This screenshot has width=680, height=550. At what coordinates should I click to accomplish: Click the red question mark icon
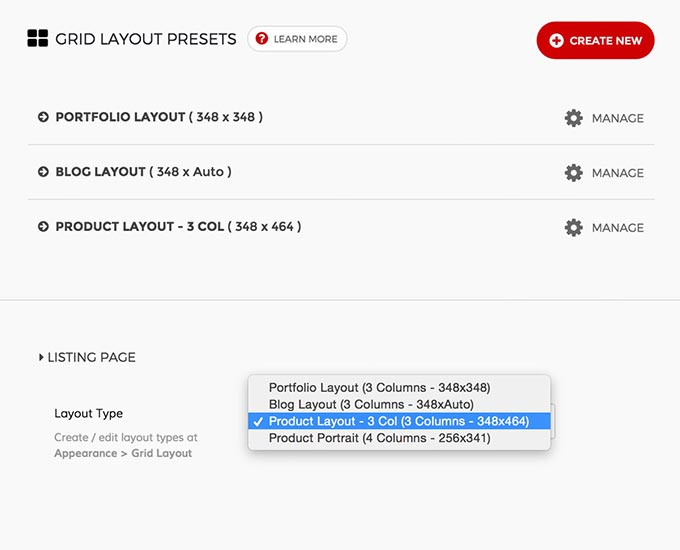tap(262, 39)
